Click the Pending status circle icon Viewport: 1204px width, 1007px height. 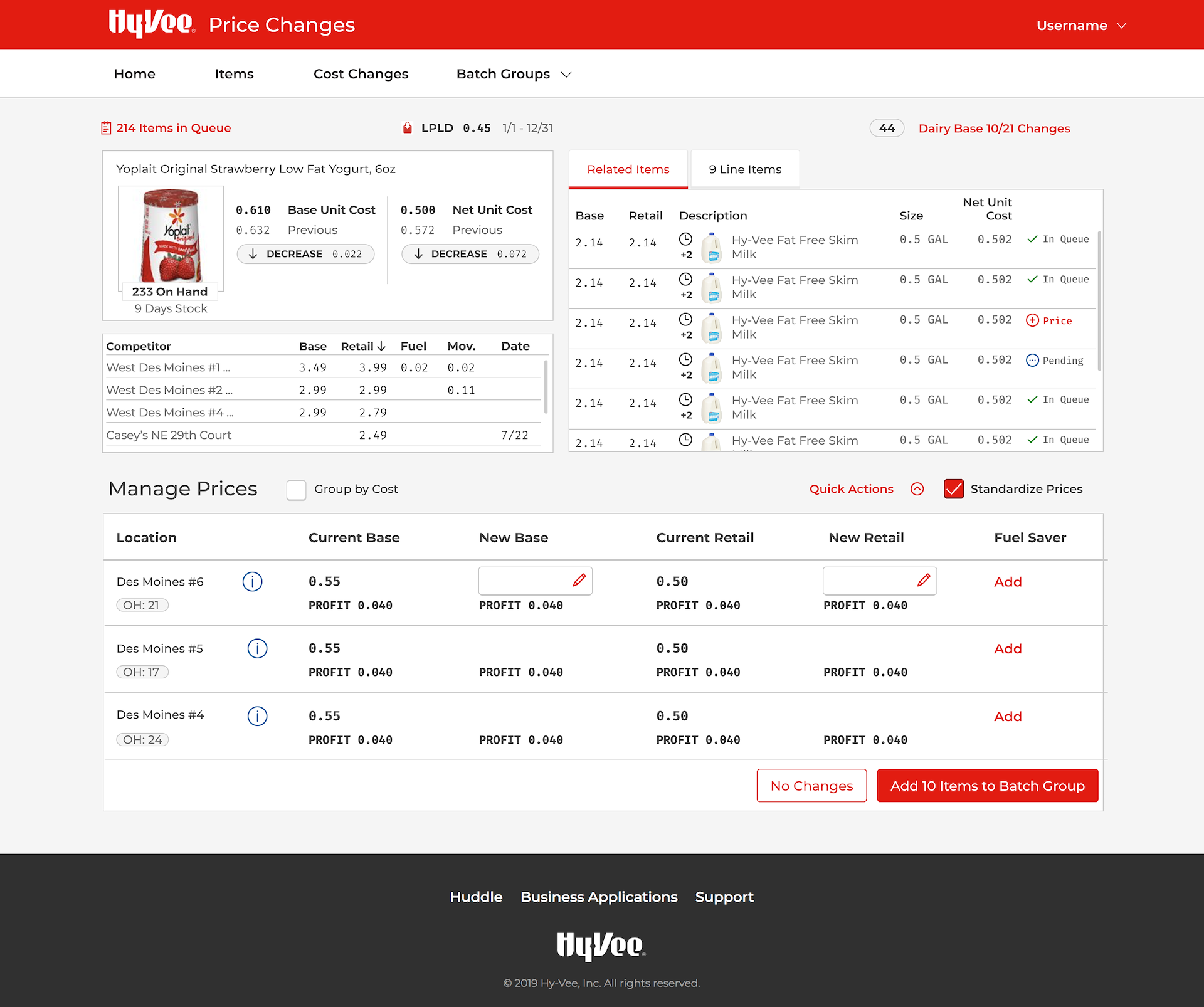coord(1032,361)
